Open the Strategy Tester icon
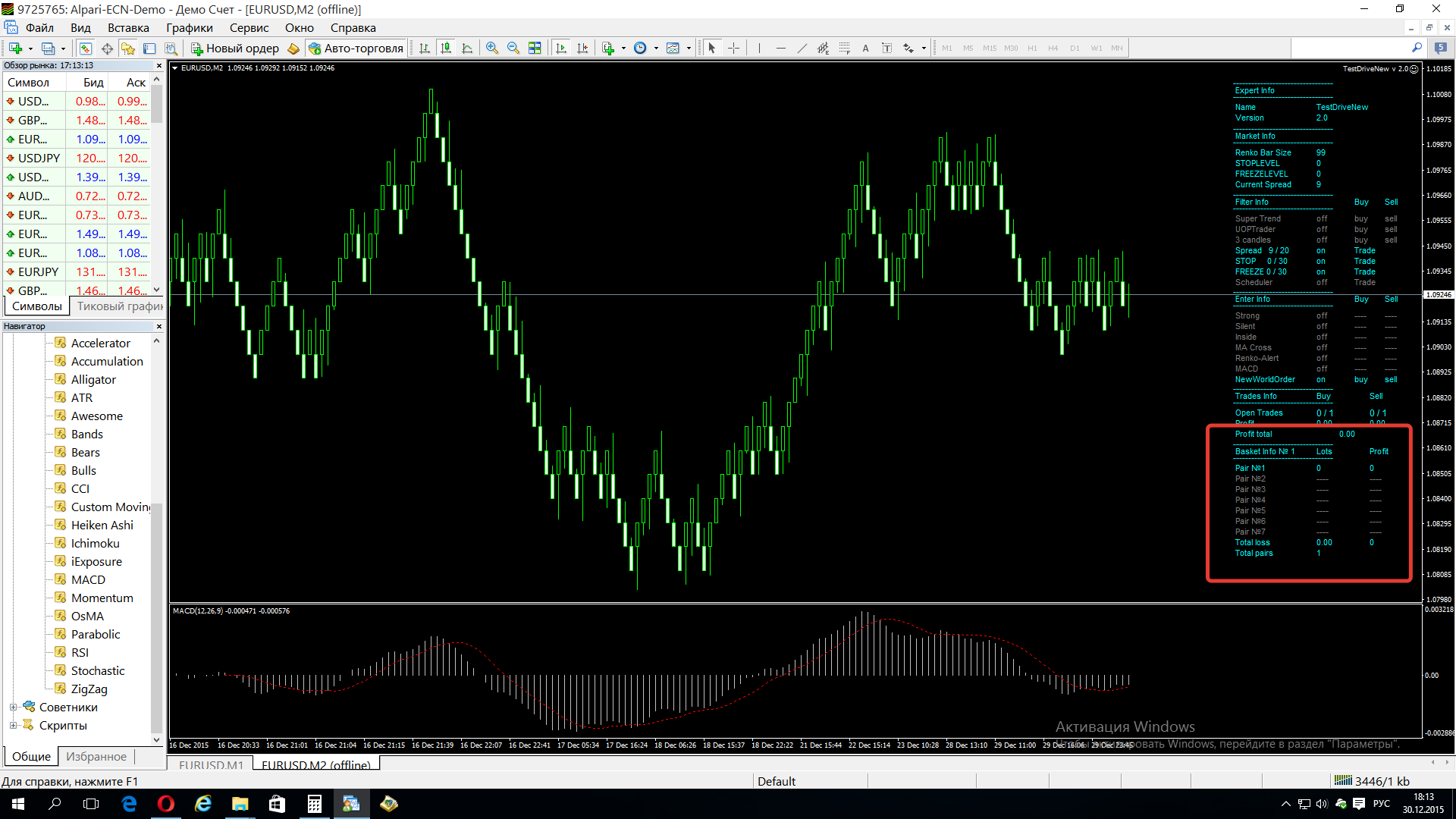This screenshot has height=819, width=1456. pos(171,48)
